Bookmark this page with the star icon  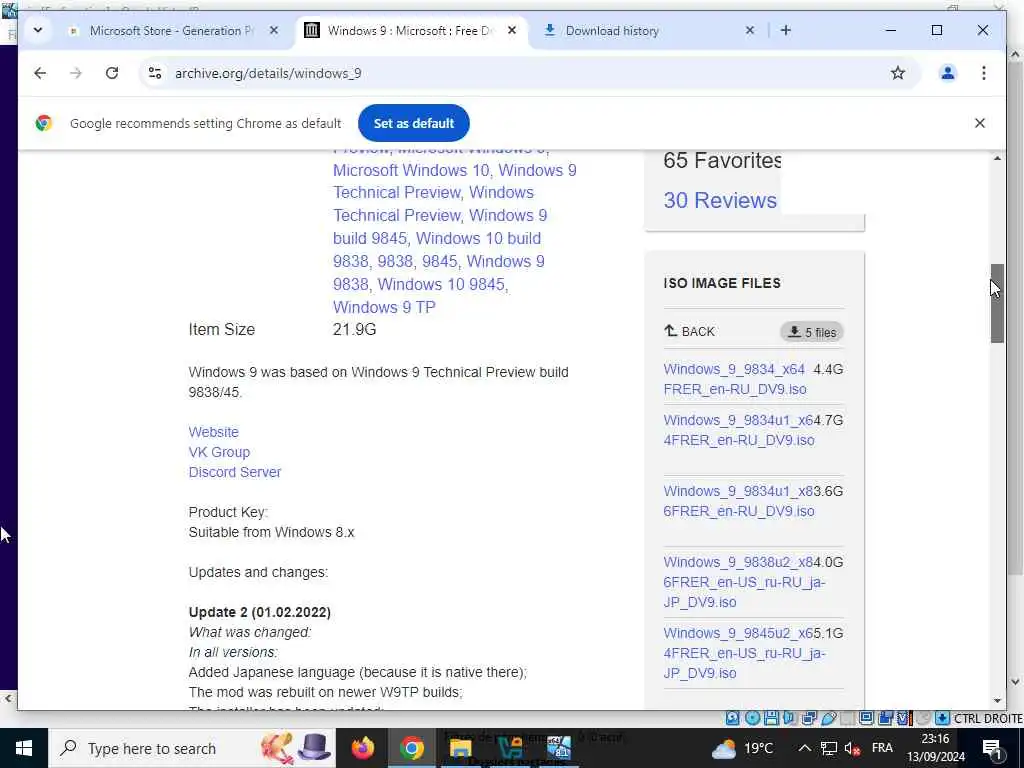[898, 73]
